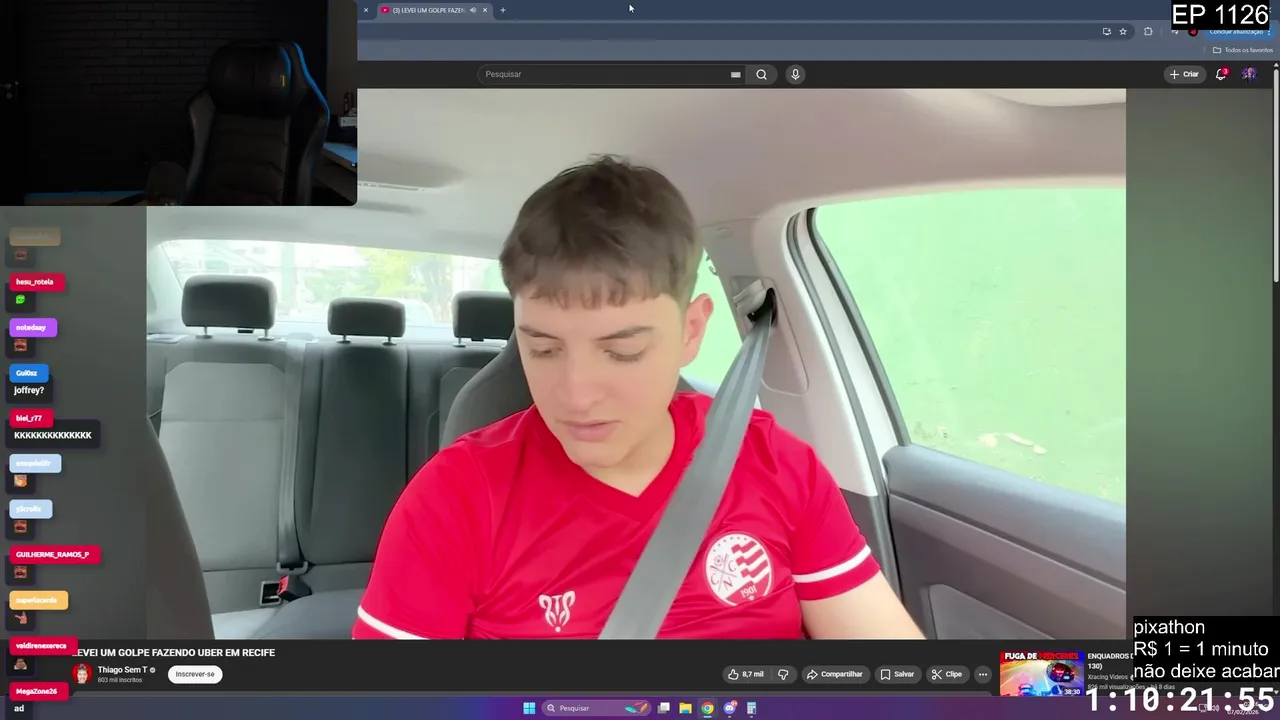Open Chrome extensions puzzle icon

(1148, 31)
